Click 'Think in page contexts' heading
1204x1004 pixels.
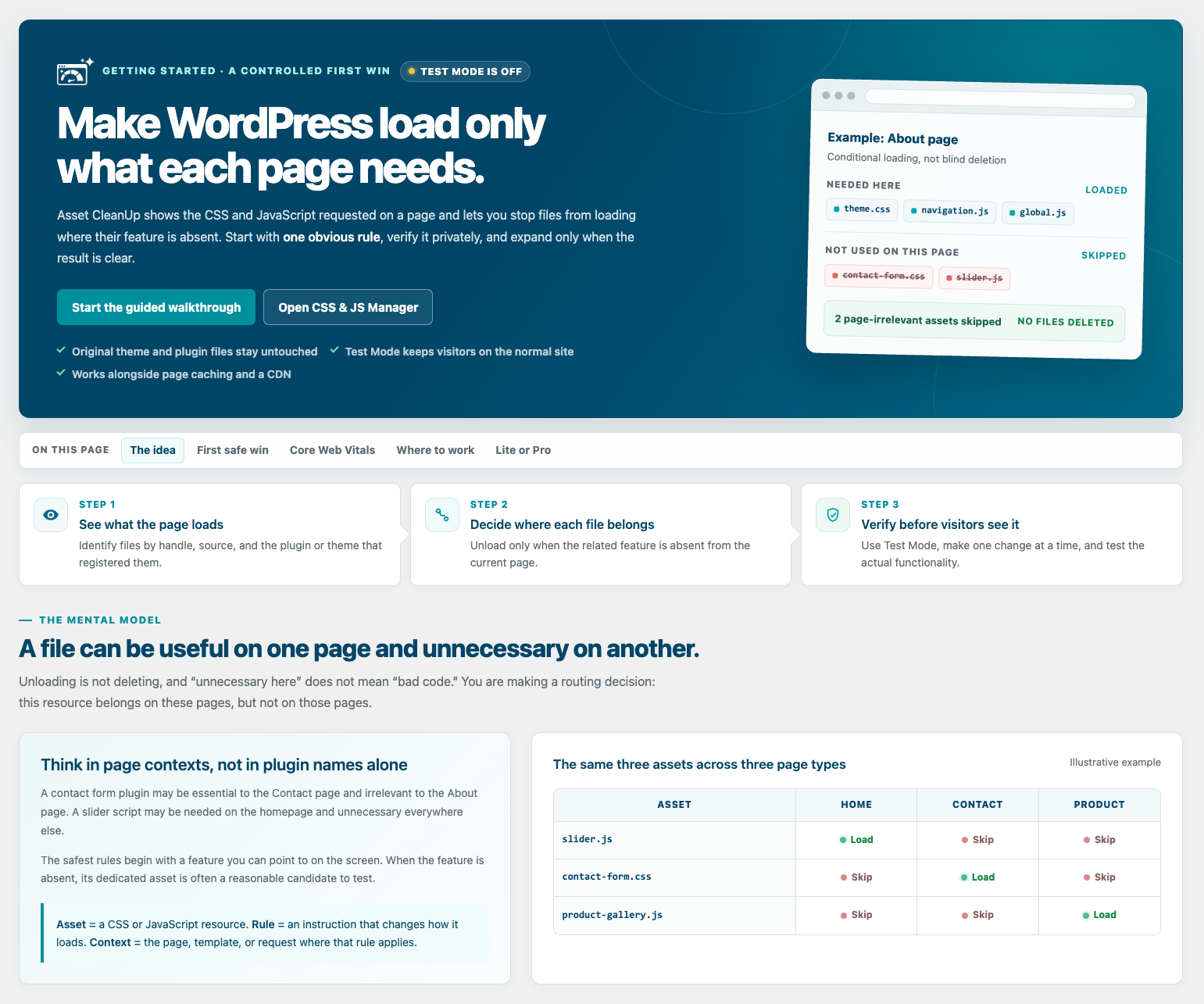click(224, 765)
